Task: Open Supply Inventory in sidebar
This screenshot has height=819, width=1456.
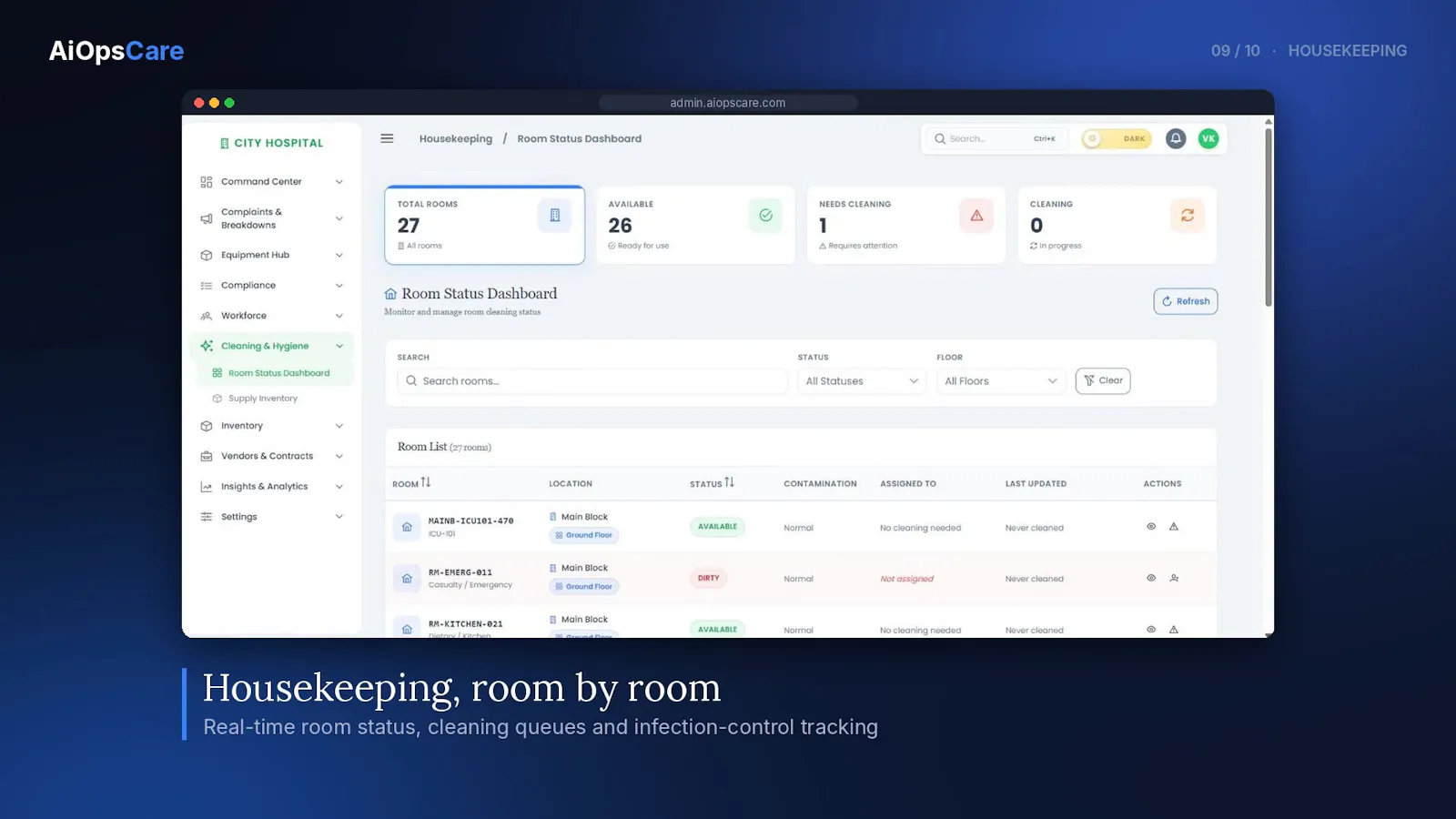Action: tap(263, 399)
